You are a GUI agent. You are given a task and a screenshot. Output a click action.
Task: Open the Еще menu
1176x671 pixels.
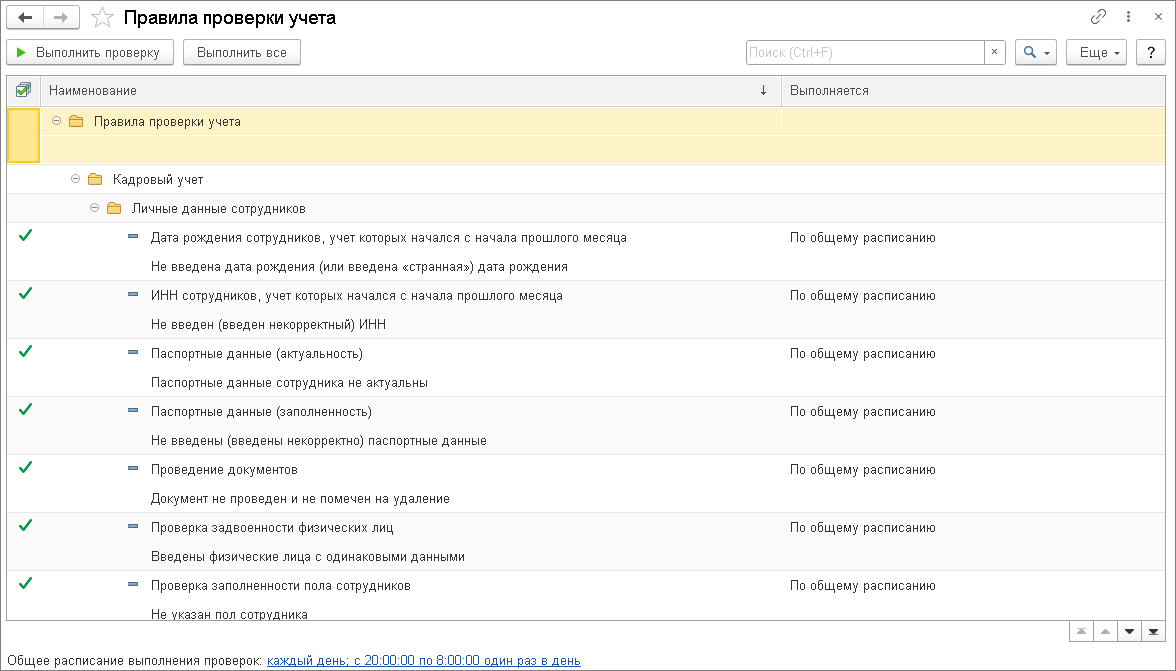click(1097, 52)
